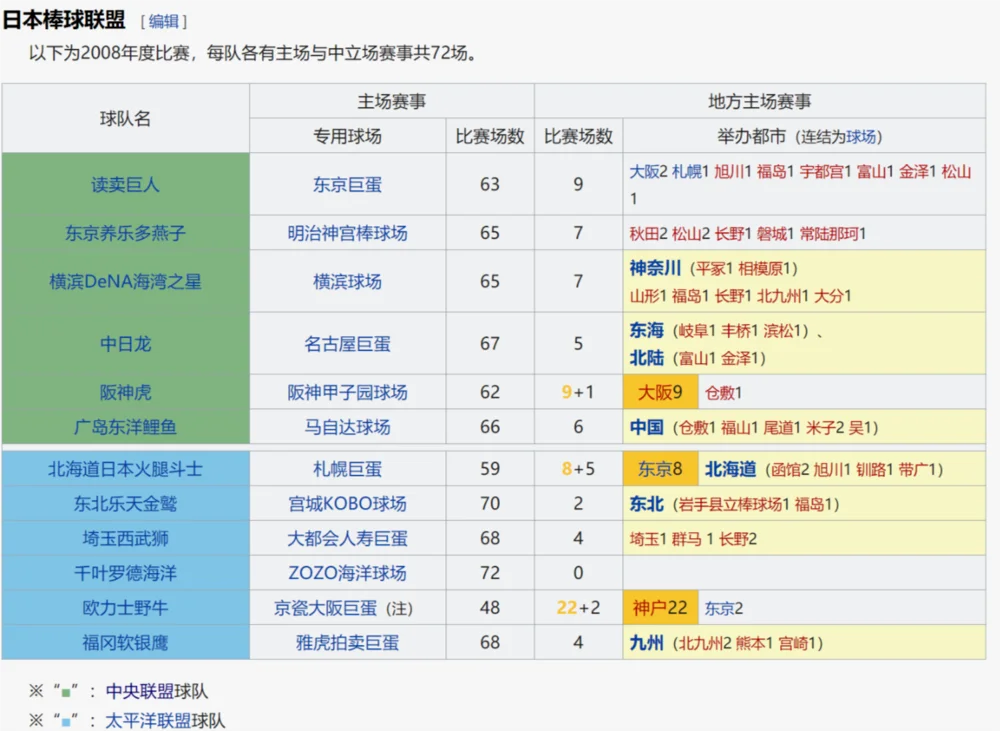This screenshot has width=1000, height=731.
Task: Open the highlighted 东京8 link
Action: (660, 469)
